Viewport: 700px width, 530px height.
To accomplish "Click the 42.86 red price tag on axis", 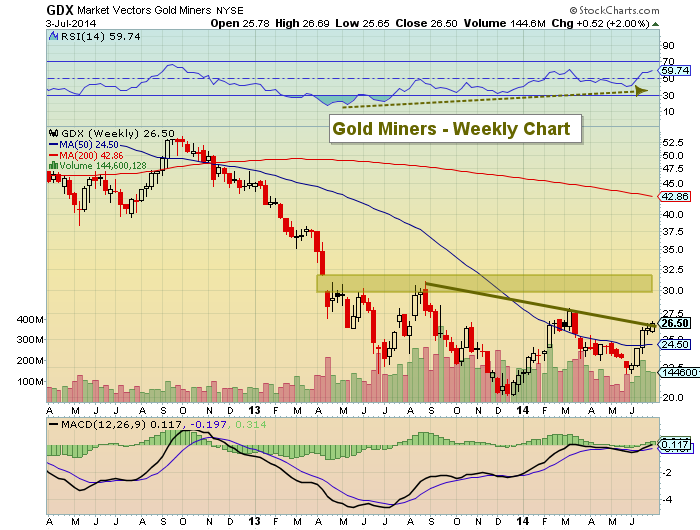I will 675,196.
